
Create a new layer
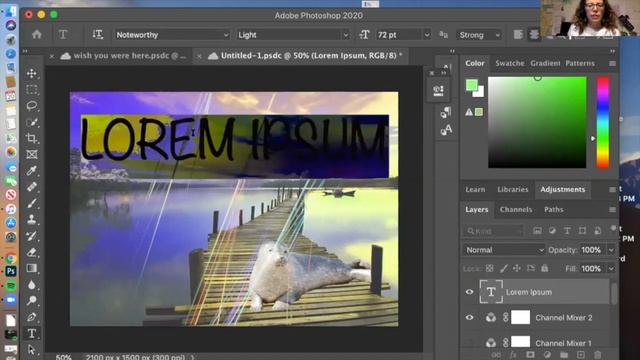[581, 355]
